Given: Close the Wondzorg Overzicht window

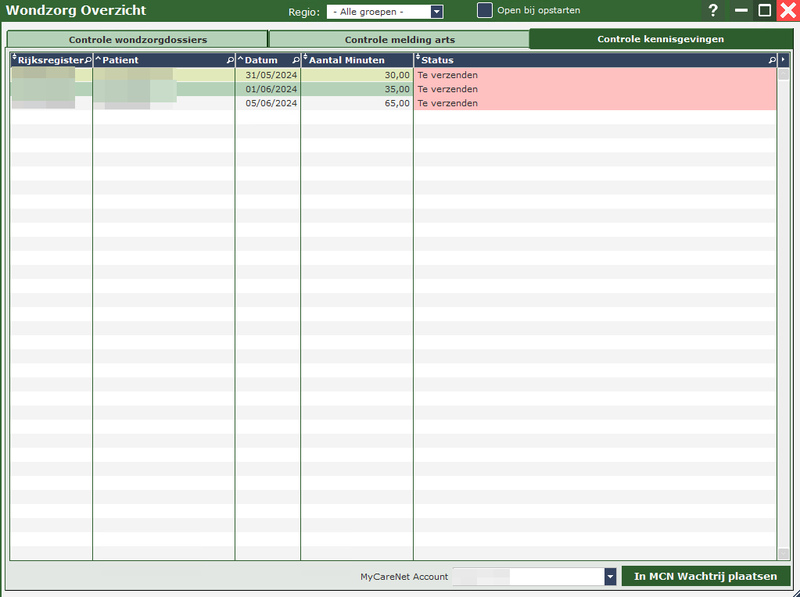Looking at the screenshot, I should click(x=788, y=10).
